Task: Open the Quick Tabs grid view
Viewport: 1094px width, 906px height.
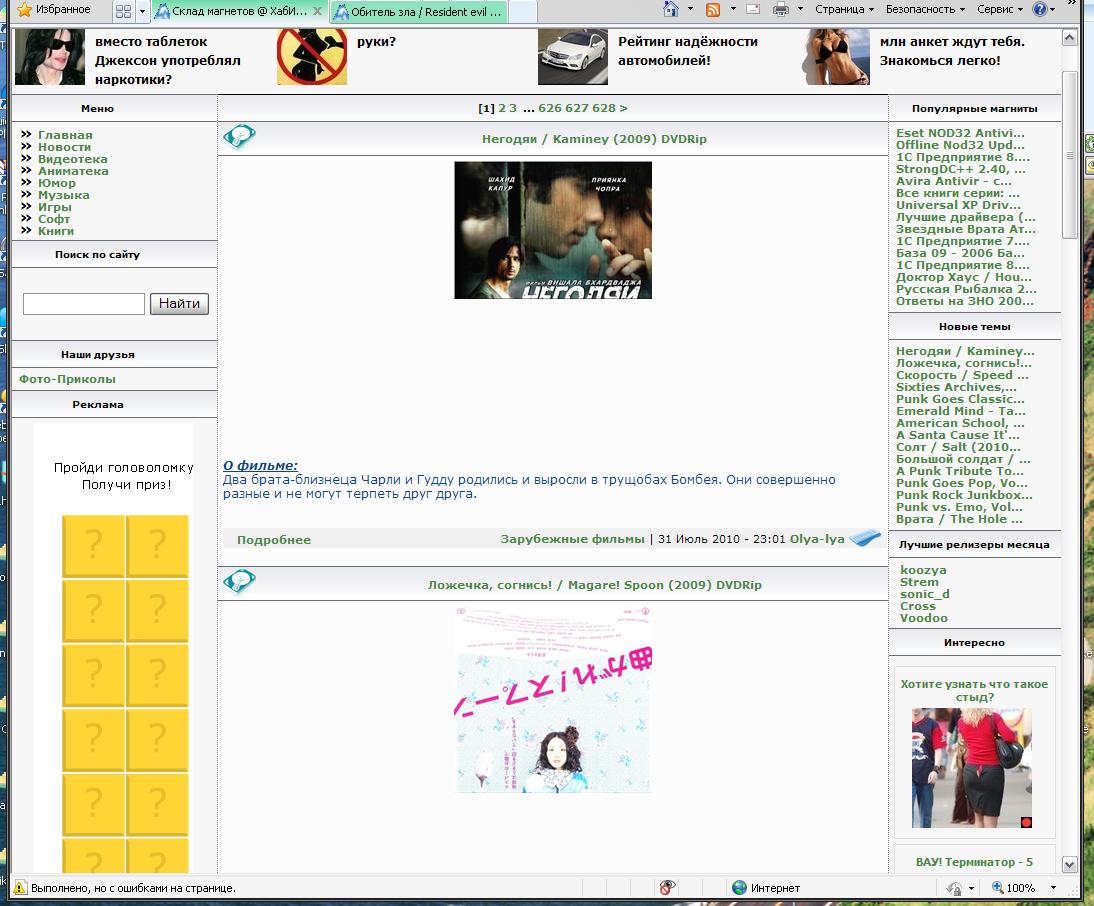Action: coord(123,11)
